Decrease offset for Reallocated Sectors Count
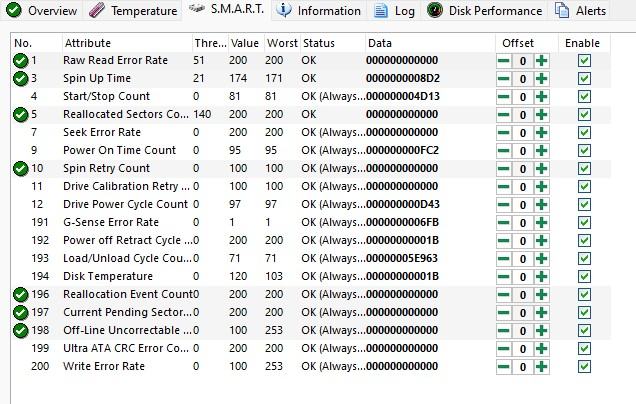 click(504, 115)
